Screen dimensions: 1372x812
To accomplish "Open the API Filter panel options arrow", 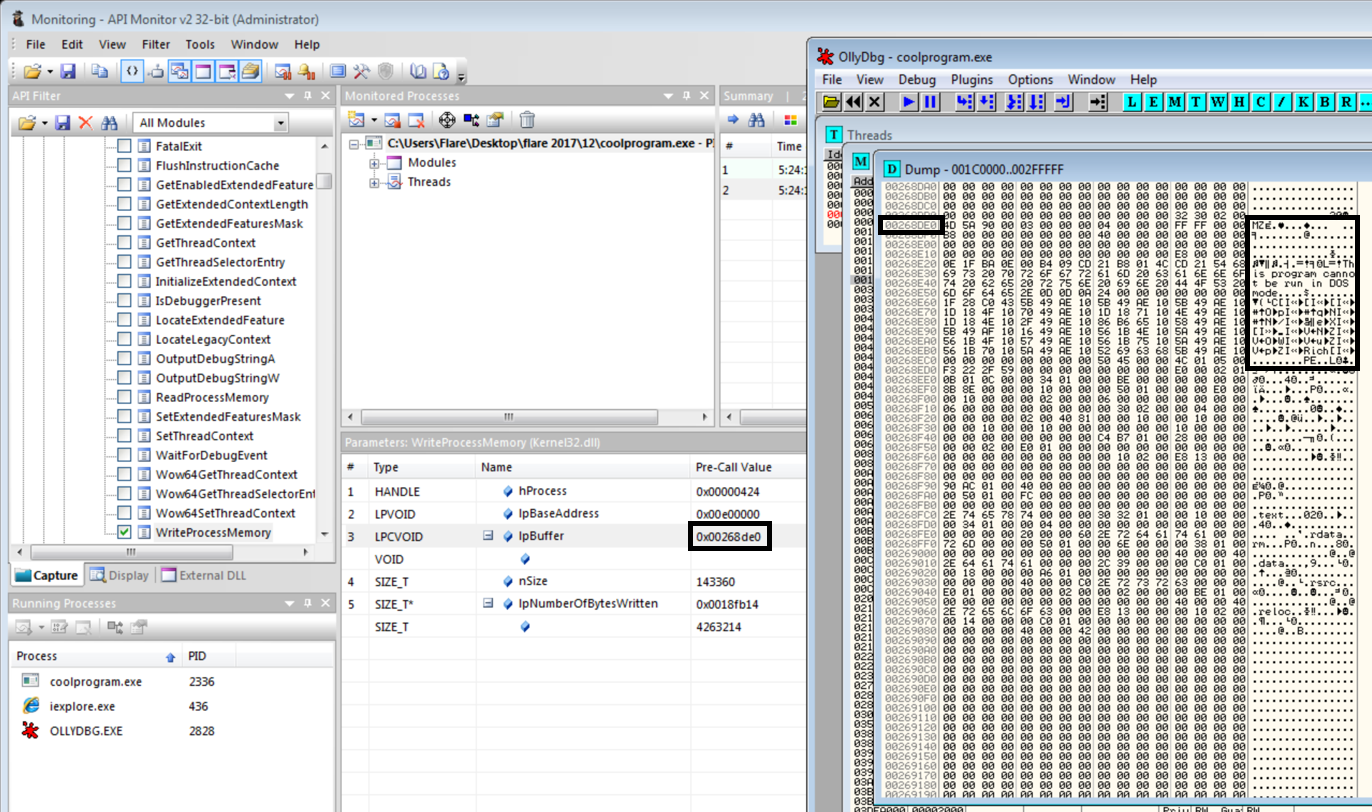I will [x=290, y=95].
